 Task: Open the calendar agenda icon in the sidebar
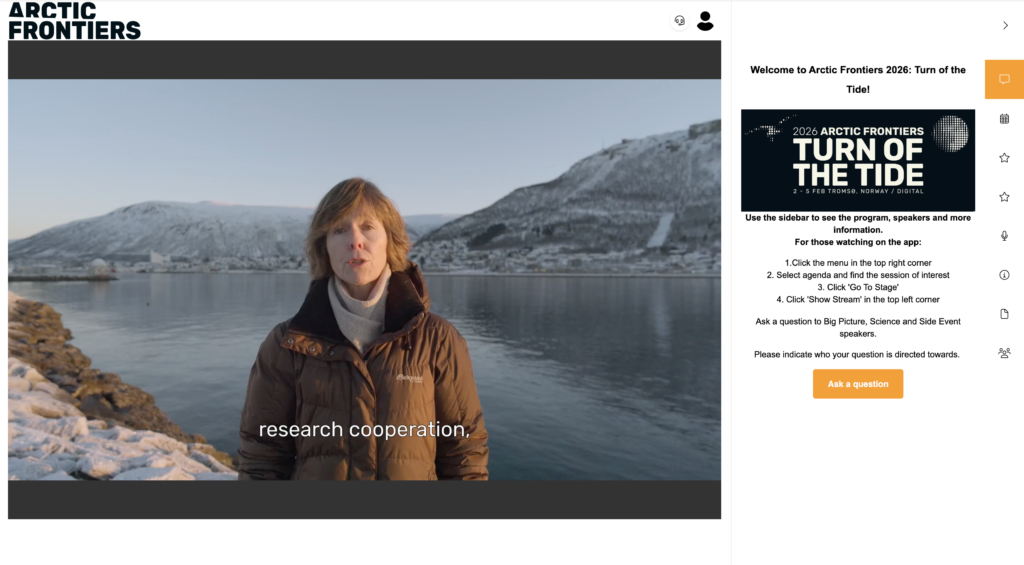1004,118
